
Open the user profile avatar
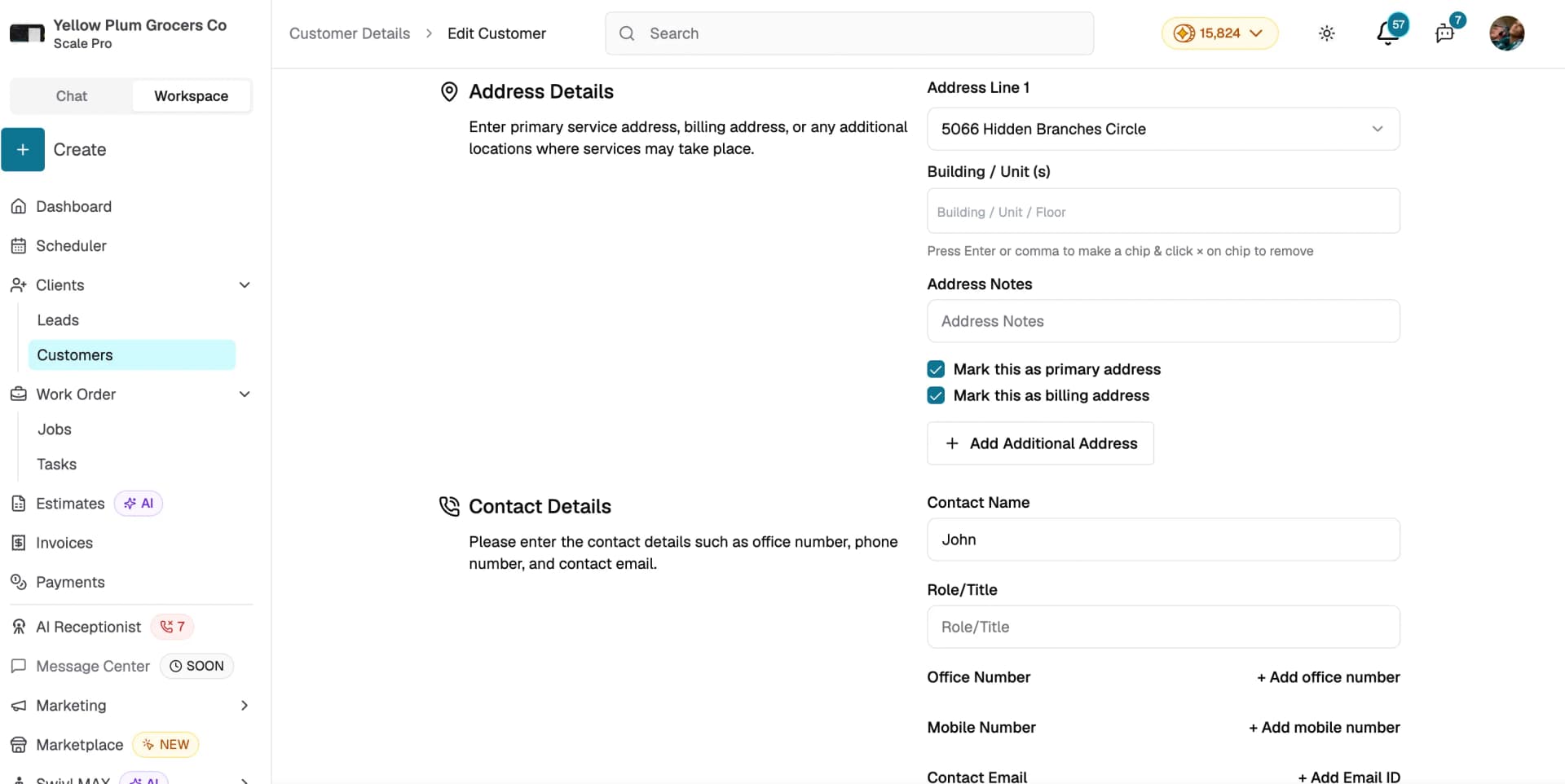(1507, 33)
